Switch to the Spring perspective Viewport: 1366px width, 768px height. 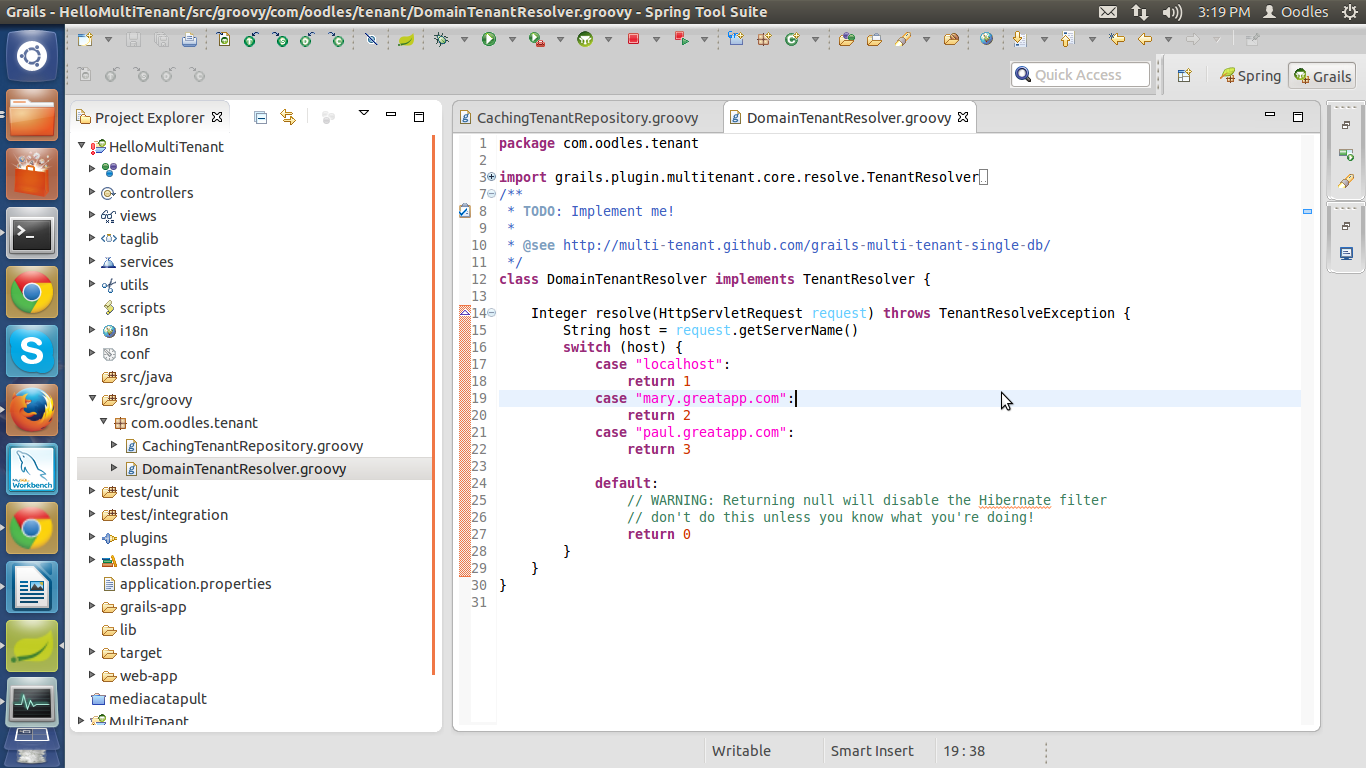1249,76
